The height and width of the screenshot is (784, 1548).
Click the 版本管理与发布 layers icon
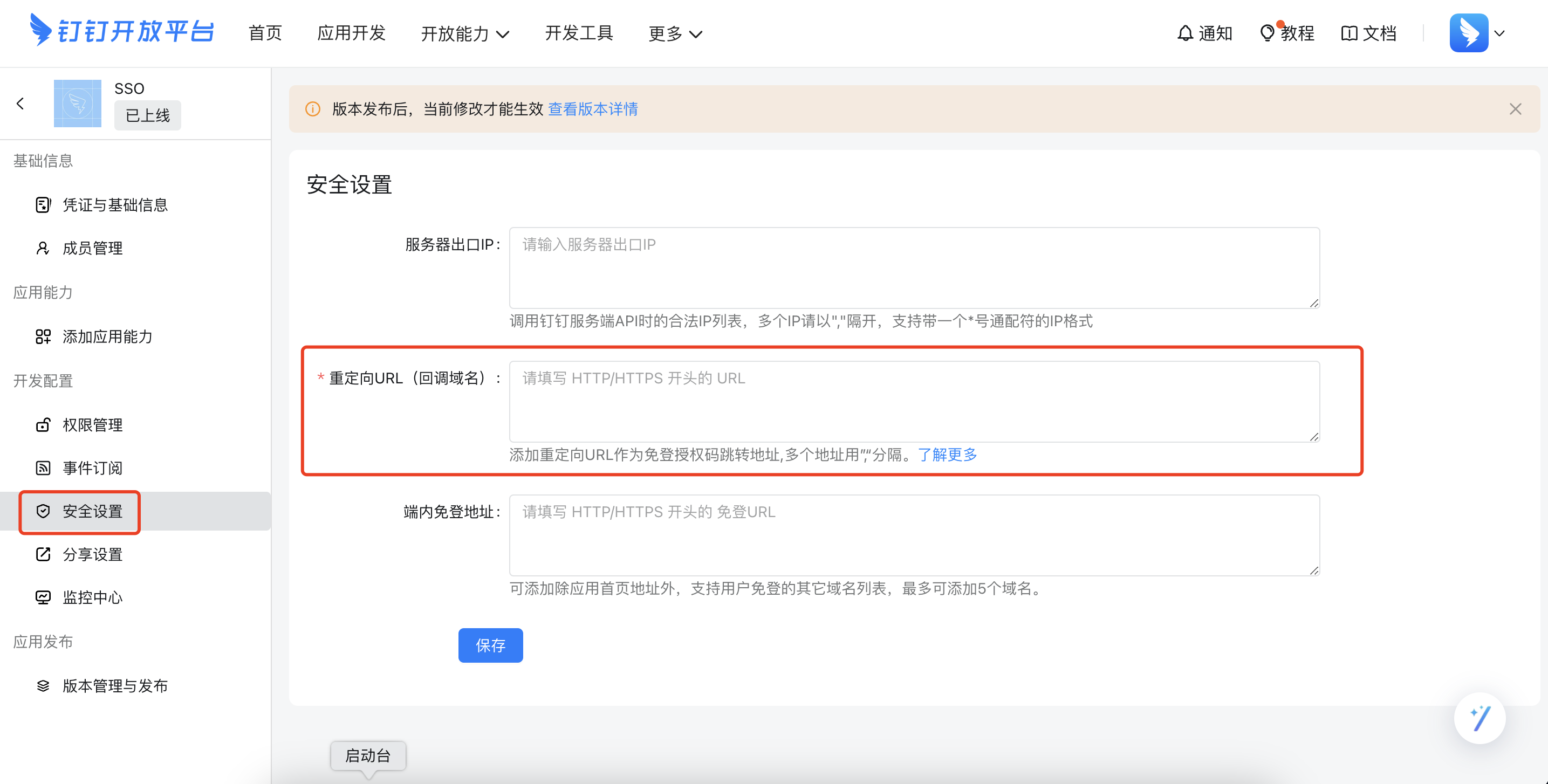[43, 686]
